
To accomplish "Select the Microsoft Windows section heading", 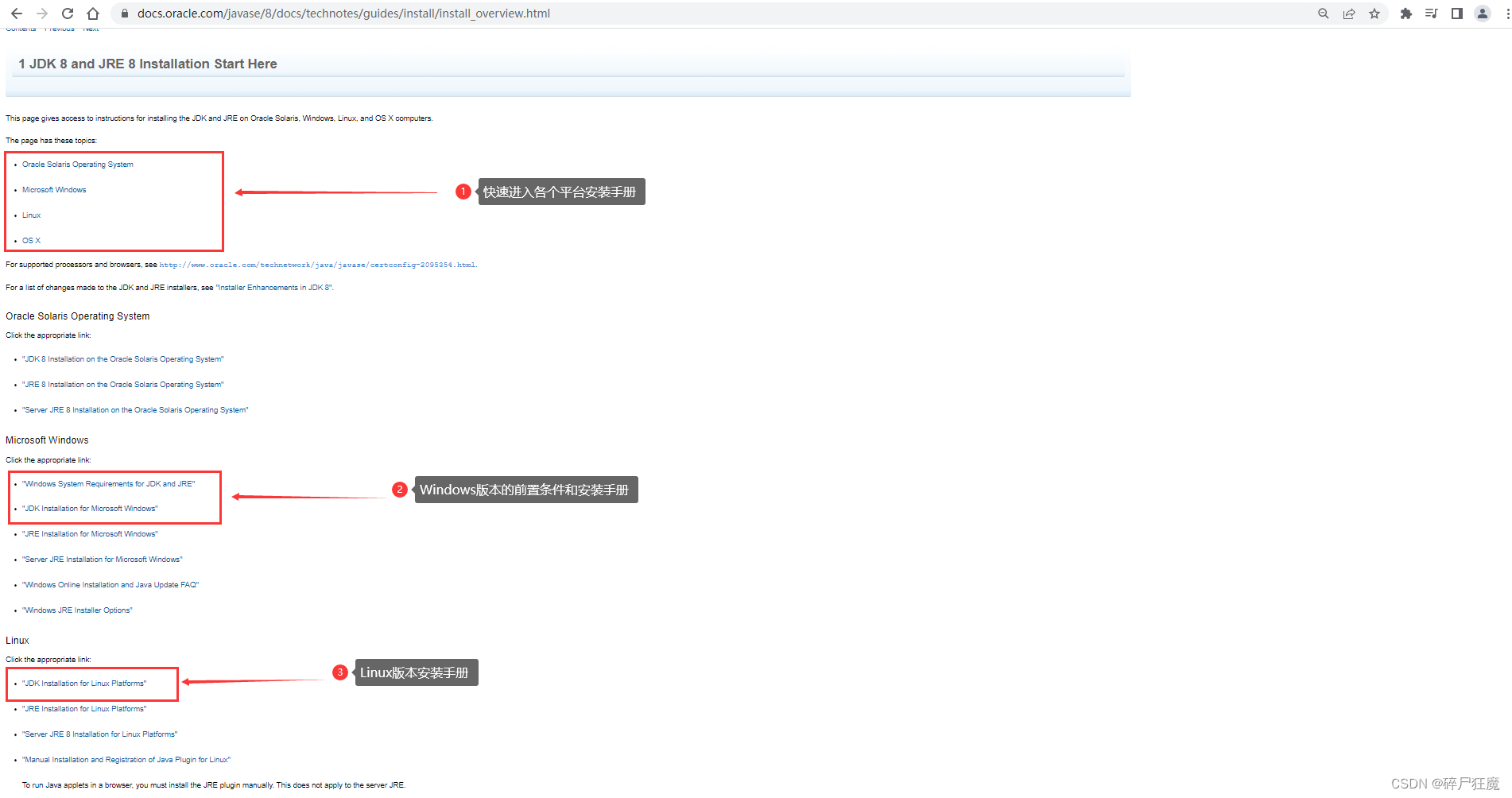I will pyautogui.click(x=47, y=440).
